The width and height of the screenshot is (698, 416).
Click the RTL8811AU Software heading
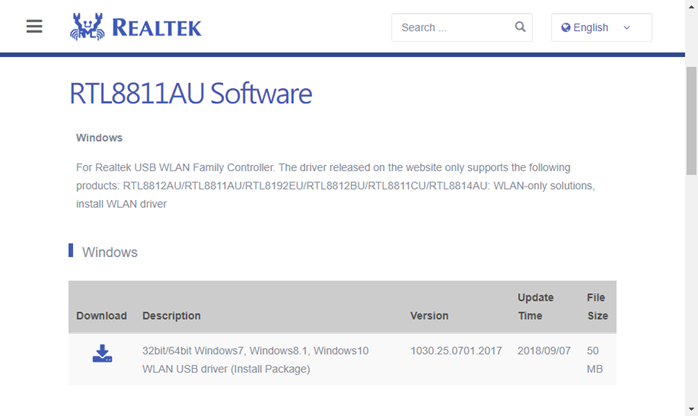click(191, 93)
